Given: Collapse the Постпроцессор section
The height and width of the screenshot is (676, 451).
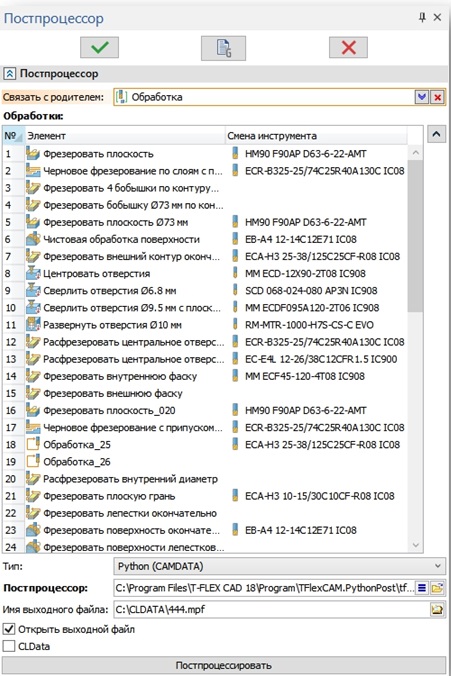Looking at the screenshot, I should point(9,74).
